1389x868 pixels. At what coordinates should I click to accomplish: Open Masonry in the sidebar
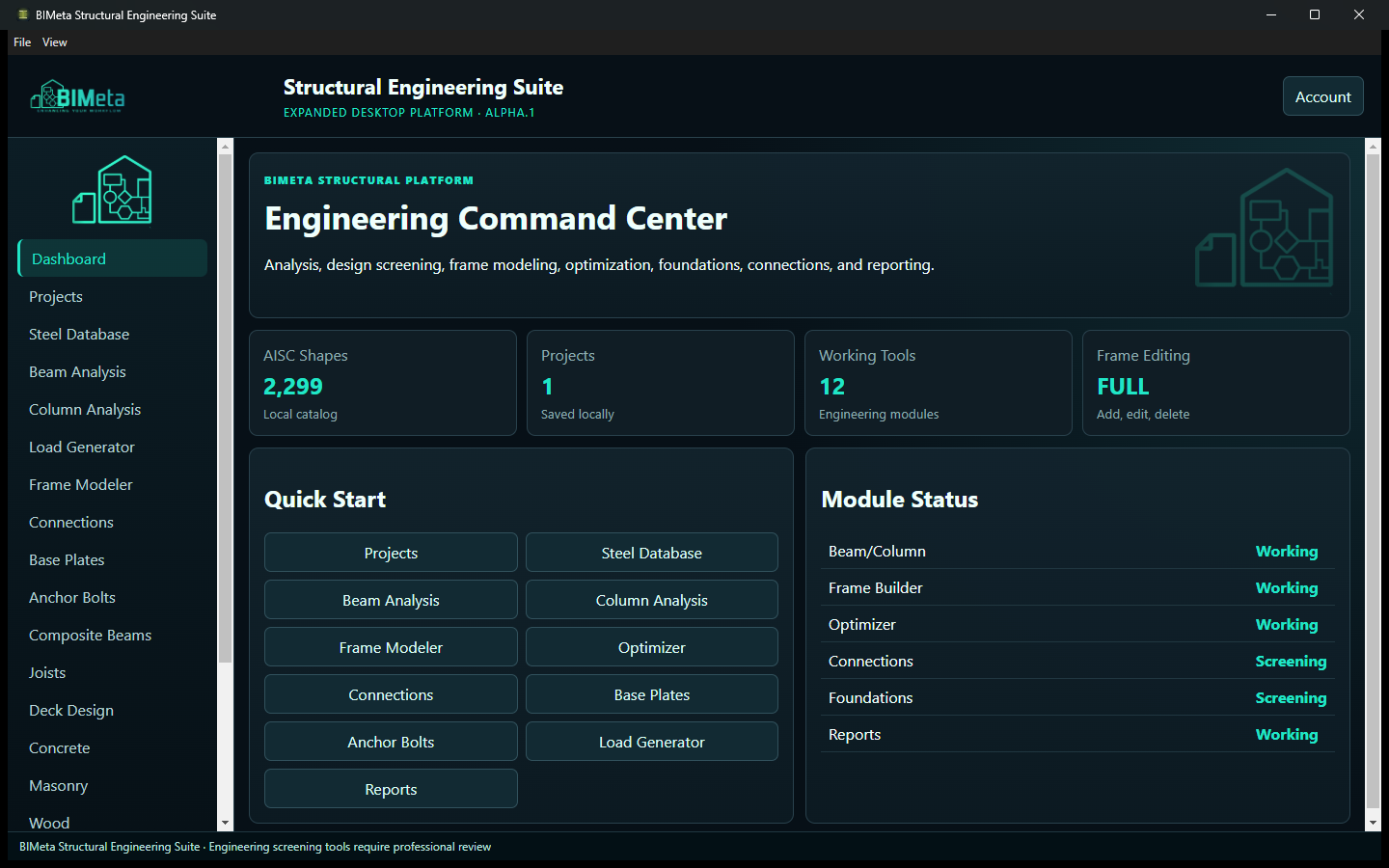coord(113,785)
